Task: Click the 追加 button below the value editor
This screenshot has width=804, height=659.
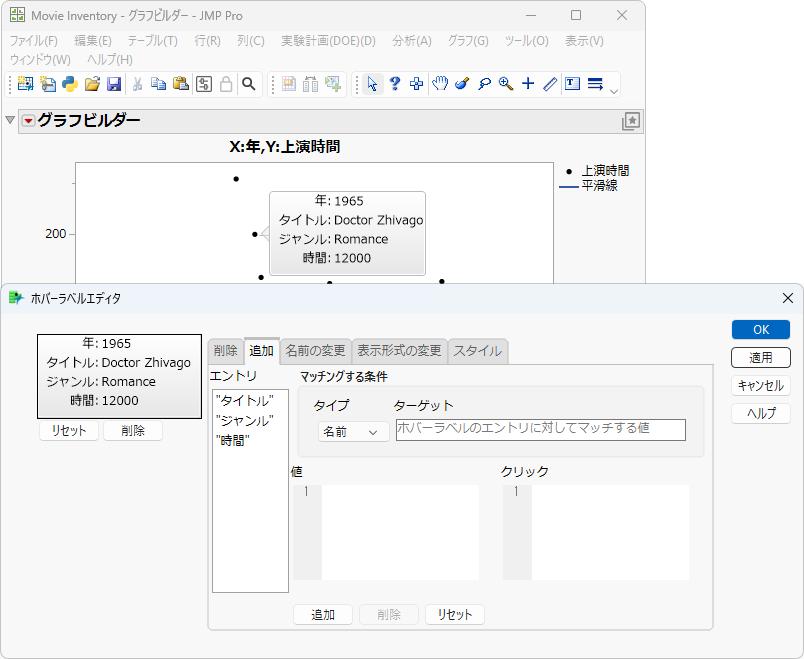Action: [323, 614]
